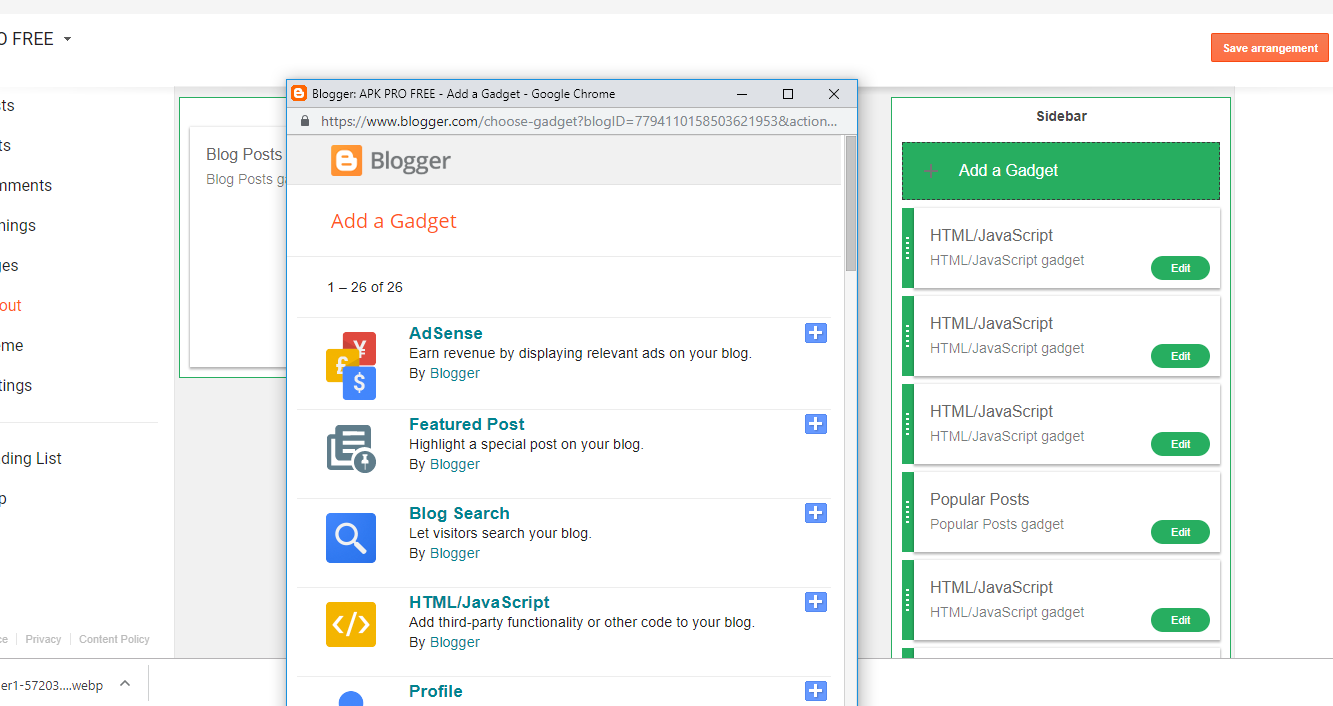Open Theme item in left navigation
The height and width of the screenshot is (706, 1333).
tap(11, 346)
